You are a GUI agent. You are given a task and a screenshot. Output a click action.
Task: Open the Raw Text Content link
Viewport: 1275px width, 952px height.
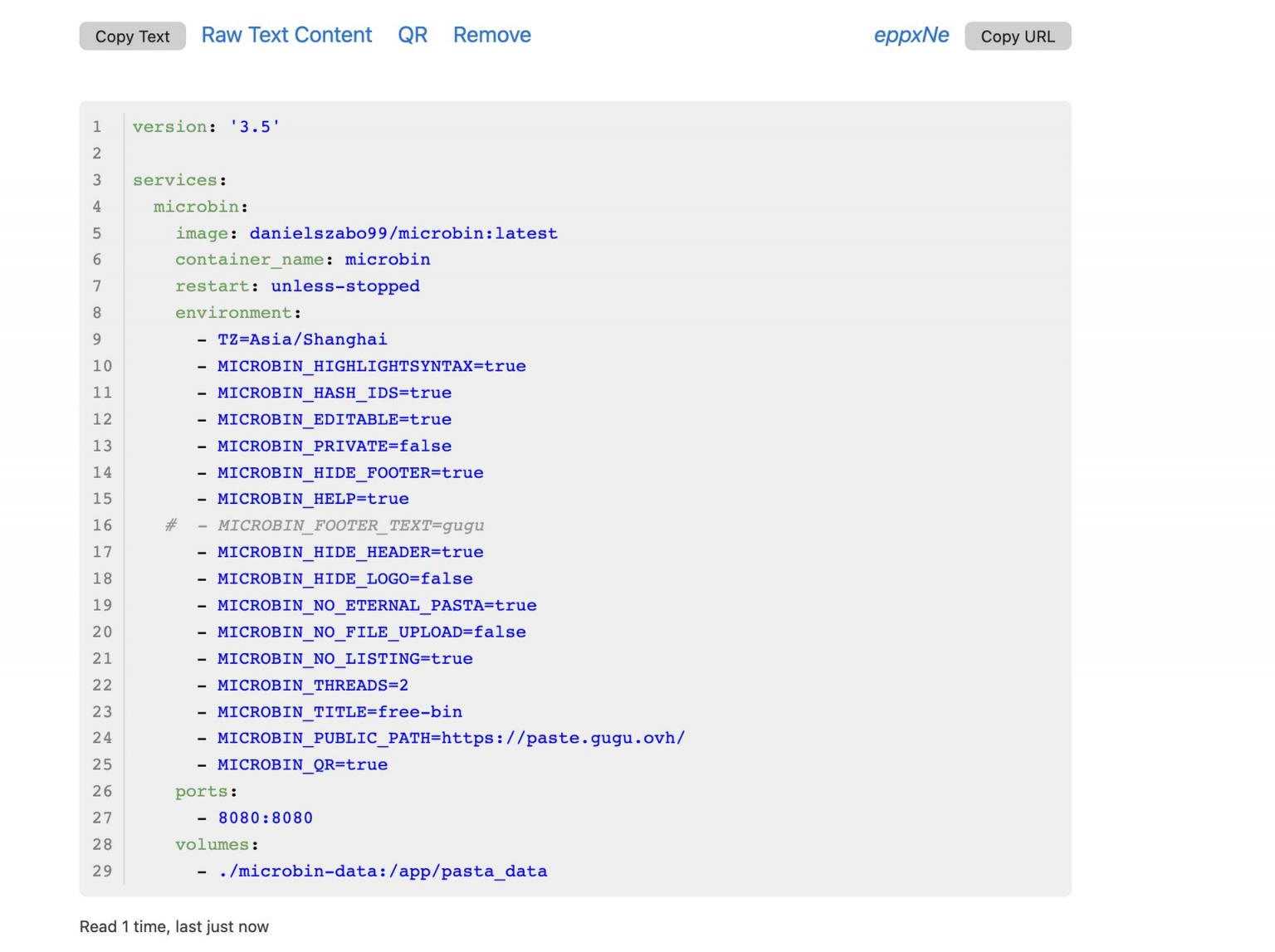click(286, 35)
